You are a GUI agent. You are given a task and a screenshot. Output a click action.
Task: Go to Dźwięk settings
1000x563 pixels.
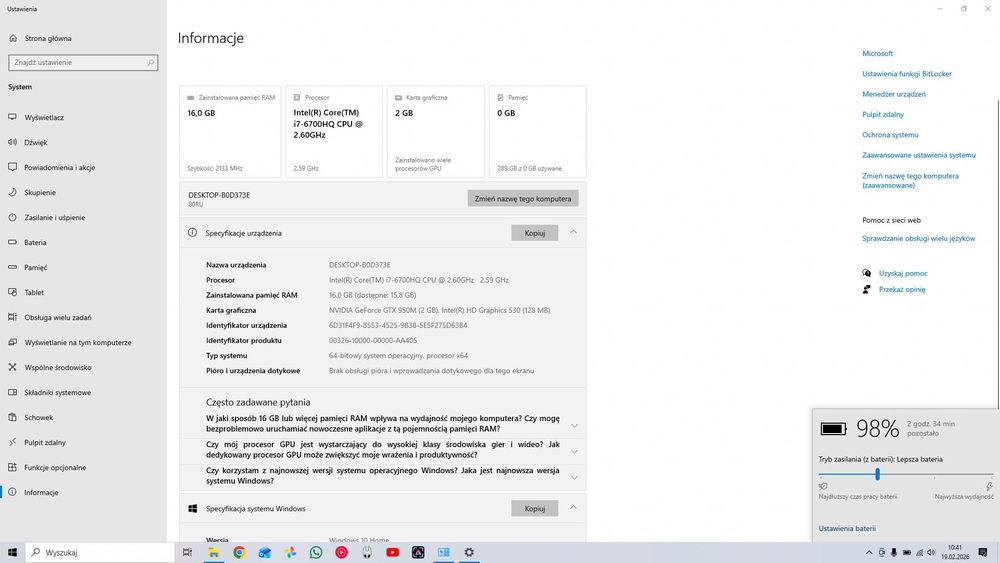pos(36,142)
